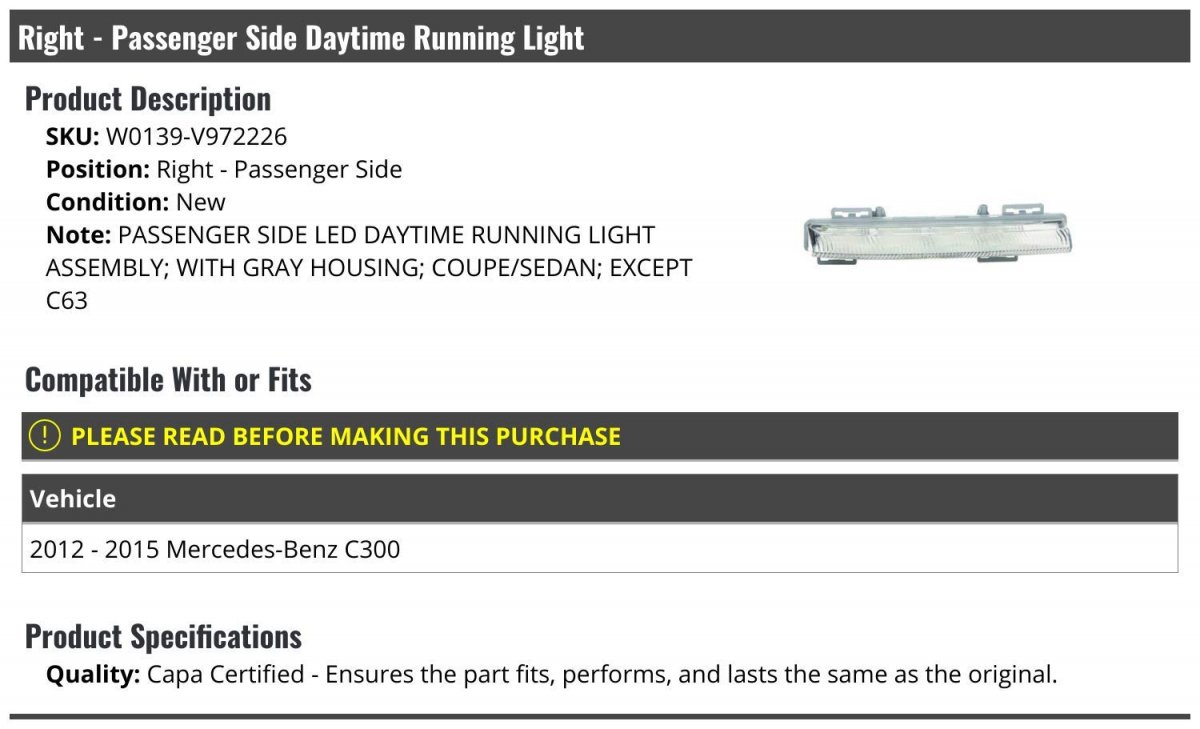
Task: Click the "Right - Passenger Side" position value
Action: coord(279,170)
